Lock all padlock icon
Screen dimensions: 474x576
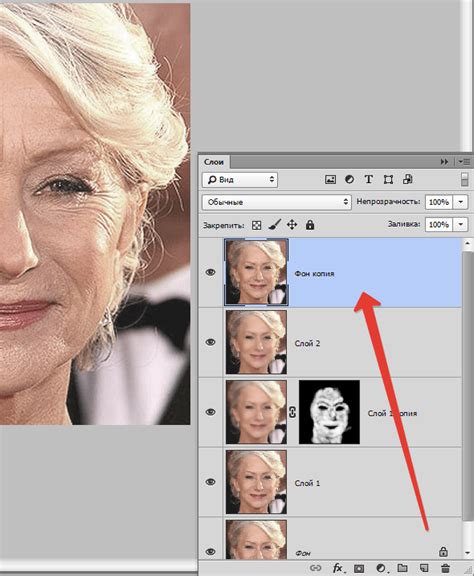pos(310,224)
